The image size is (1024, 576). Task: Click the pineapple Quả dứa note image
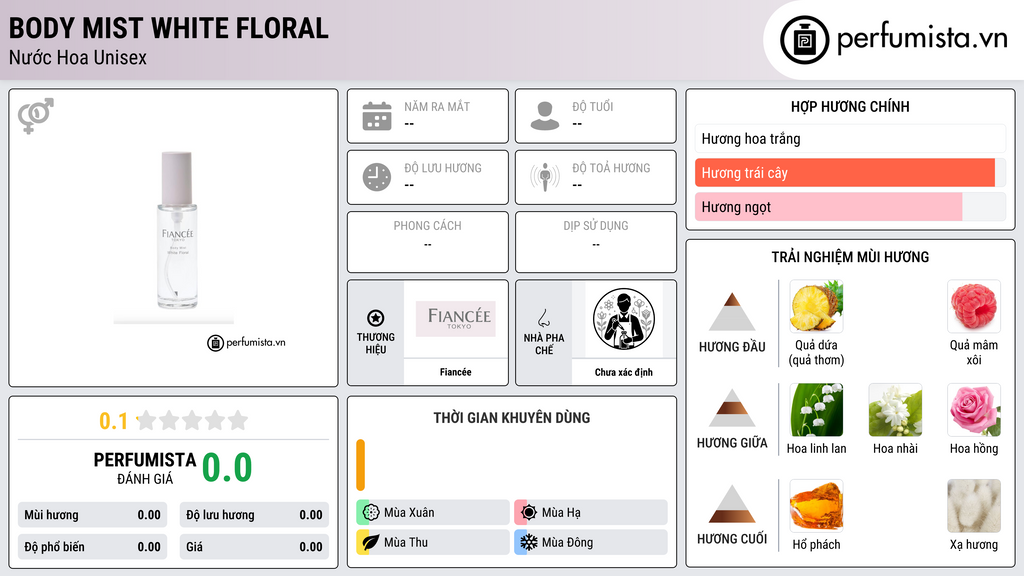coord(816,306)
